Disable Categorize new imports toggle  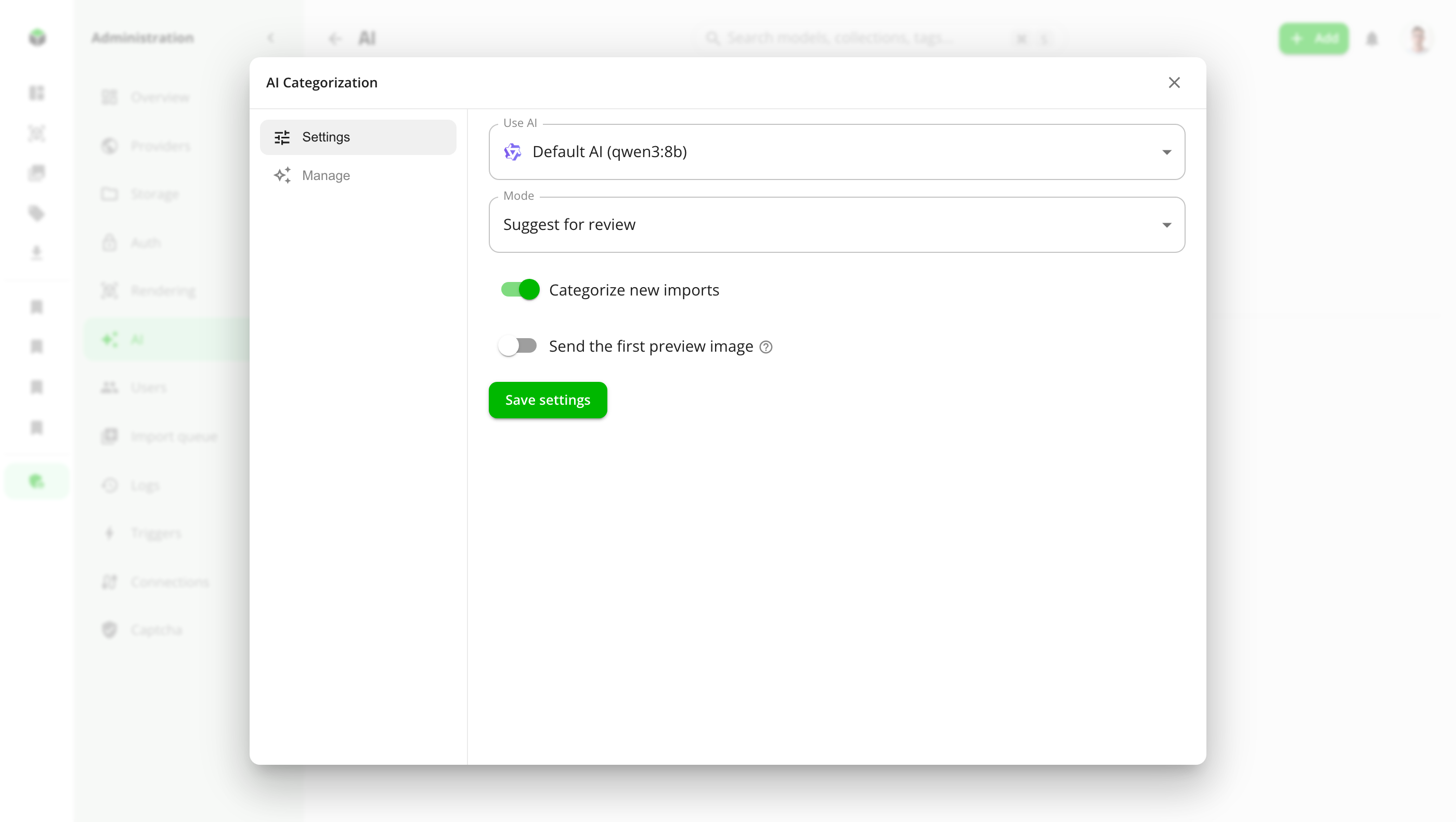coord(519,289)
